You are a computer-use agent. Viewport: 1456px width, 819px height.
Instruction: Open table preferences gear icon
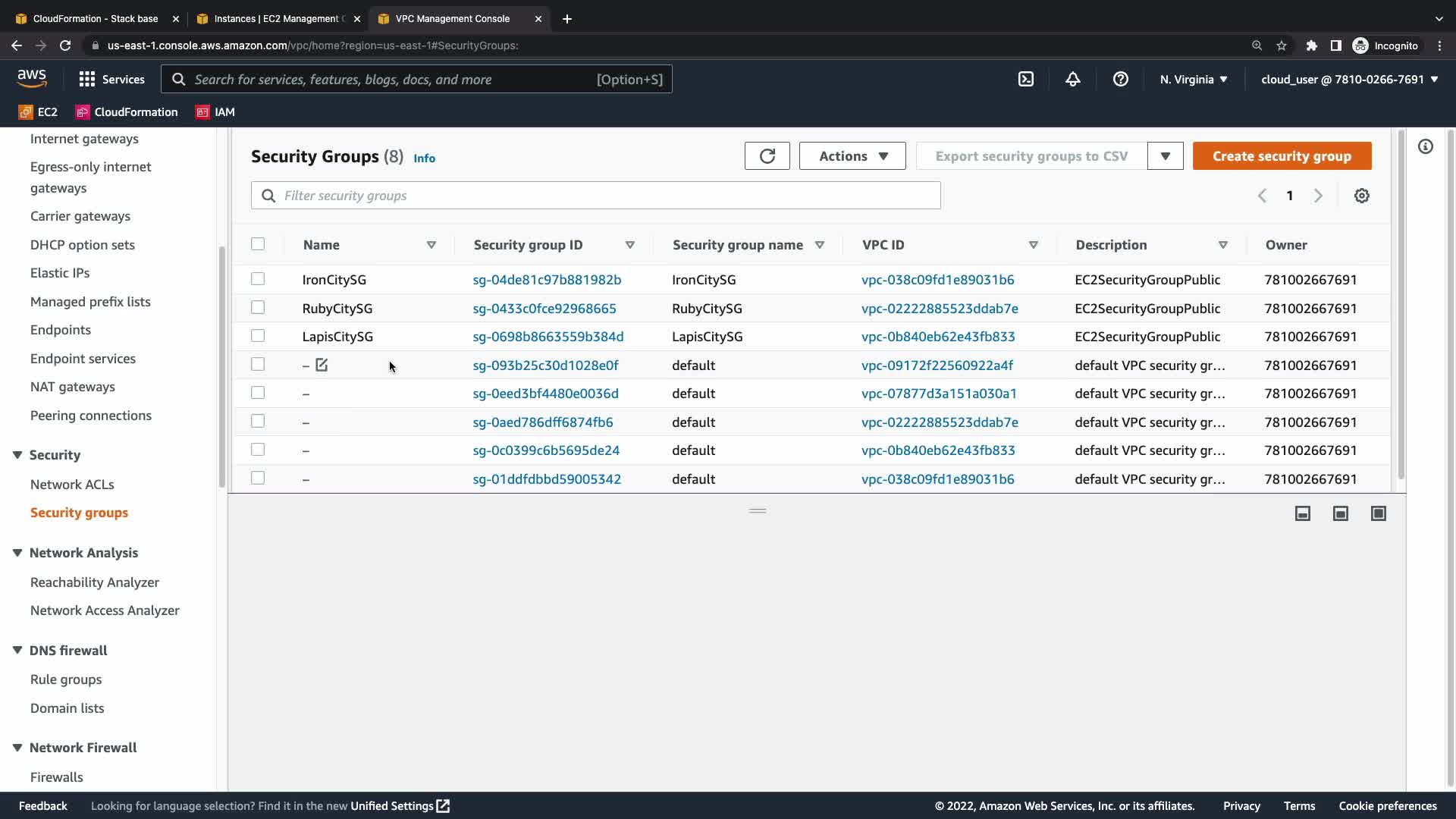(x=1361, y=196)
